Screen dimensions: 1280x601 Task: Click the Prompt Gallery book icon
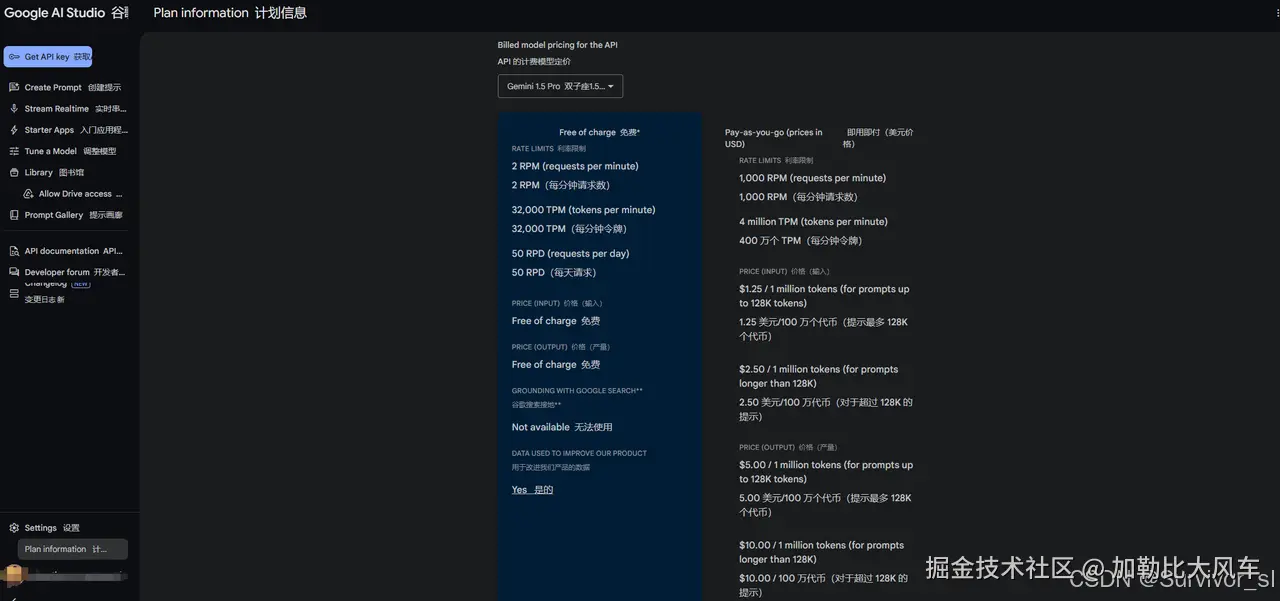14,215
